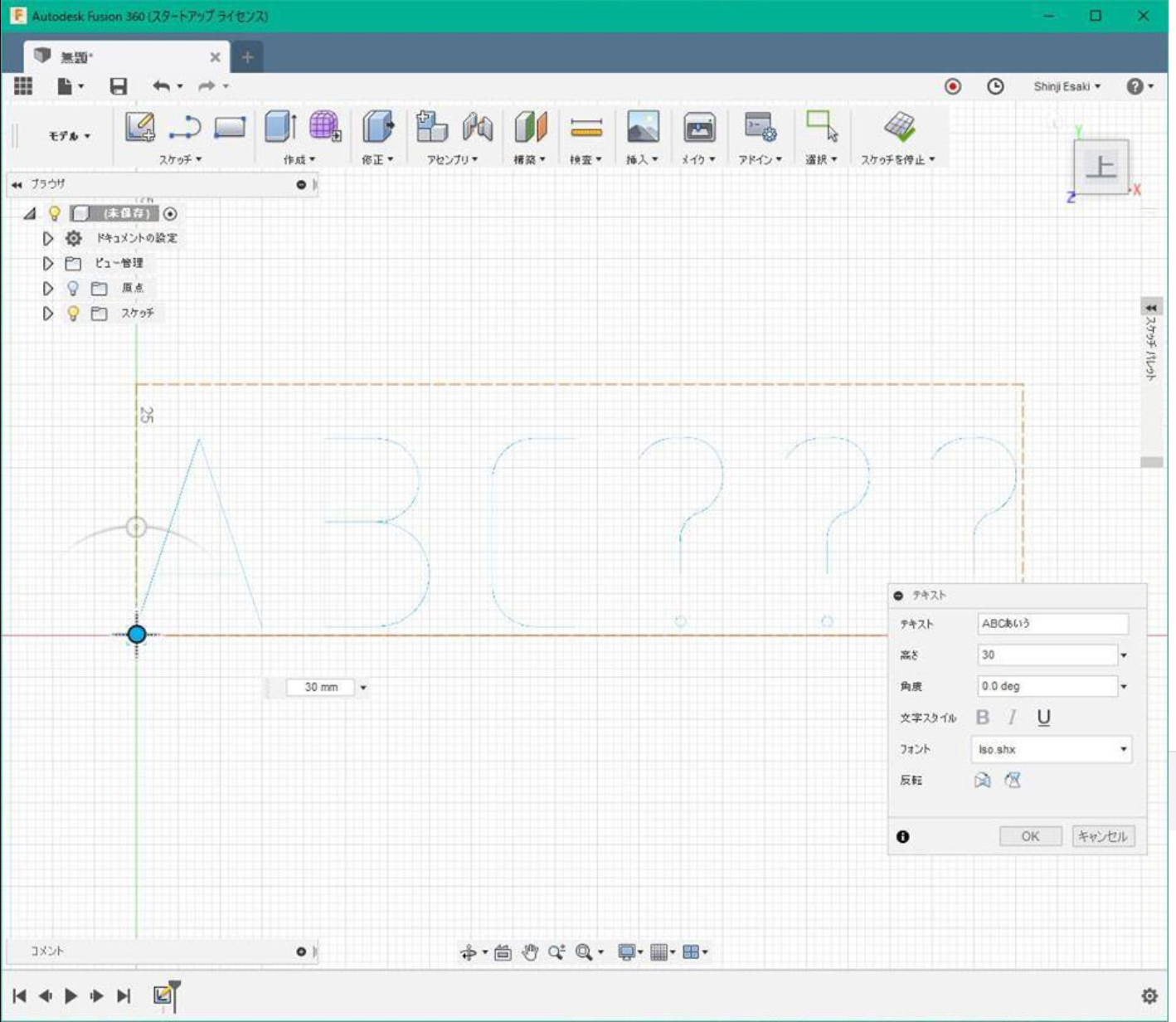Select the Look At icon

[x=503, y=952]
